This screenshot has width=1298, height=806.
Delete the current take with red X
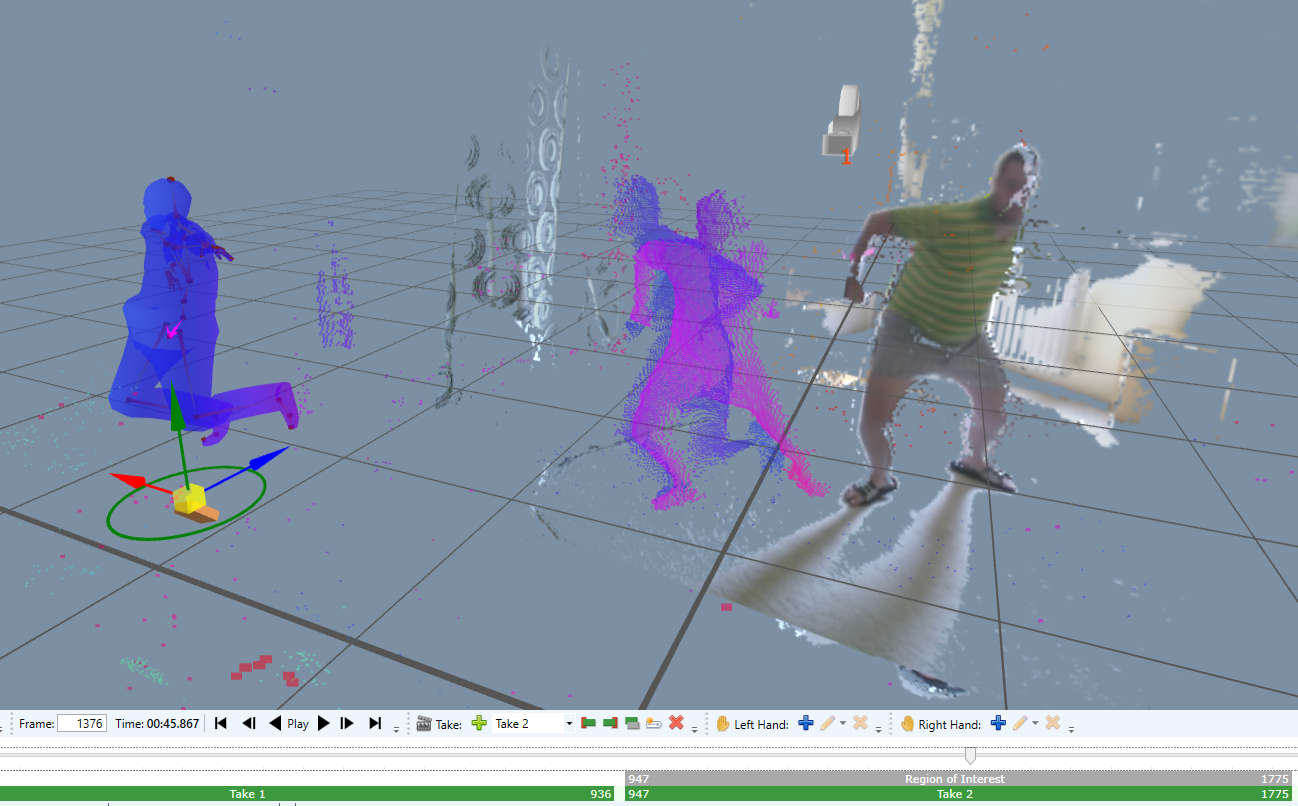[x=676, y=723]
